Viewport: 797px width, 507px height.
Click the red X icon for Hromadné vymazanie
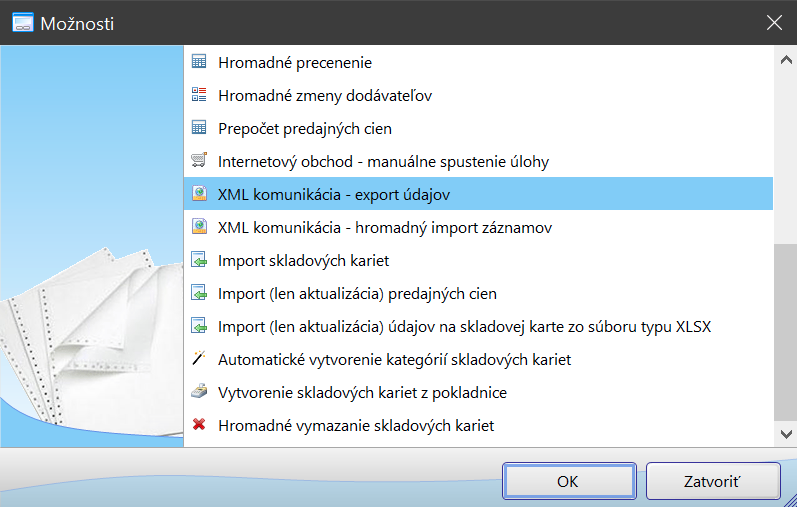click(199, 425)
